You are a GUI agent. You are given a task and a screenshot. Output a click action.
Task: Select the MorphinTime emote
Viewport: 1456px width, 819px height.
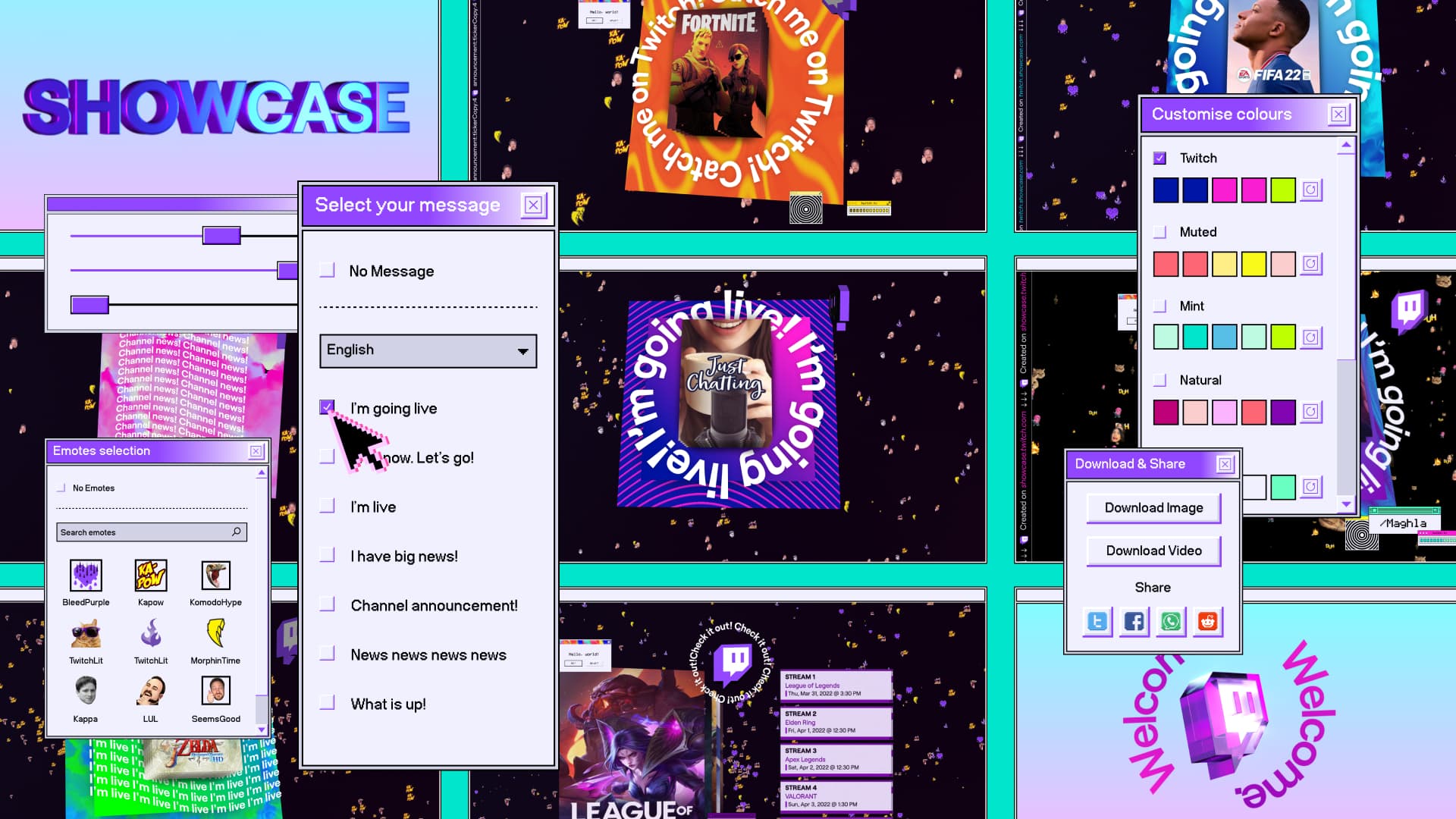pos(216,633)
